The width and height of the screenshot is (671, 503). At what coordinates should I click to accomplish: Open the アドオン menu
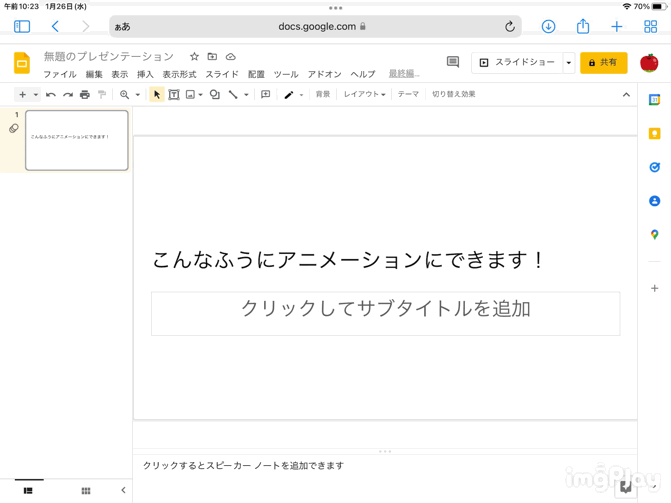click(x=324, y=74)
